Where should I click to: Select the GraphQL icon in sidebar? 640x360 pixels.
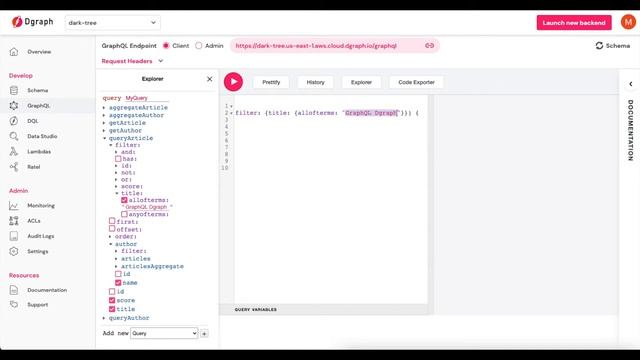pos(14,106)
